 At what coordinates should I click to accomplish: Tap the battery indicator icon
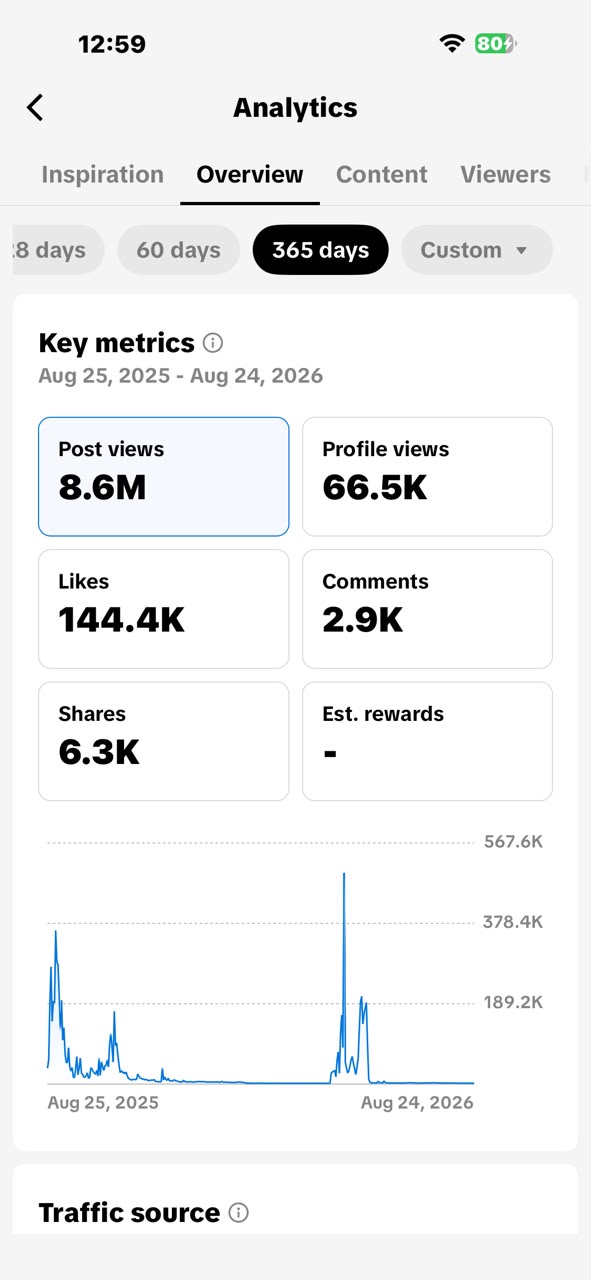(x=496, y=43)
